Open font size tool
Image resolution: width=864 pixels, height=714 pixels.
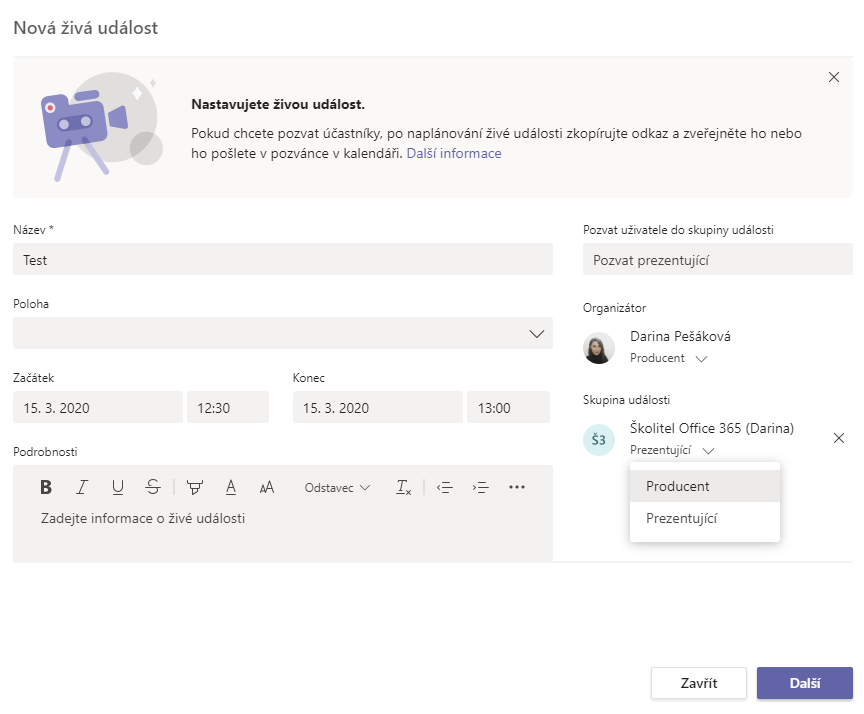click(x=267, y=487)
